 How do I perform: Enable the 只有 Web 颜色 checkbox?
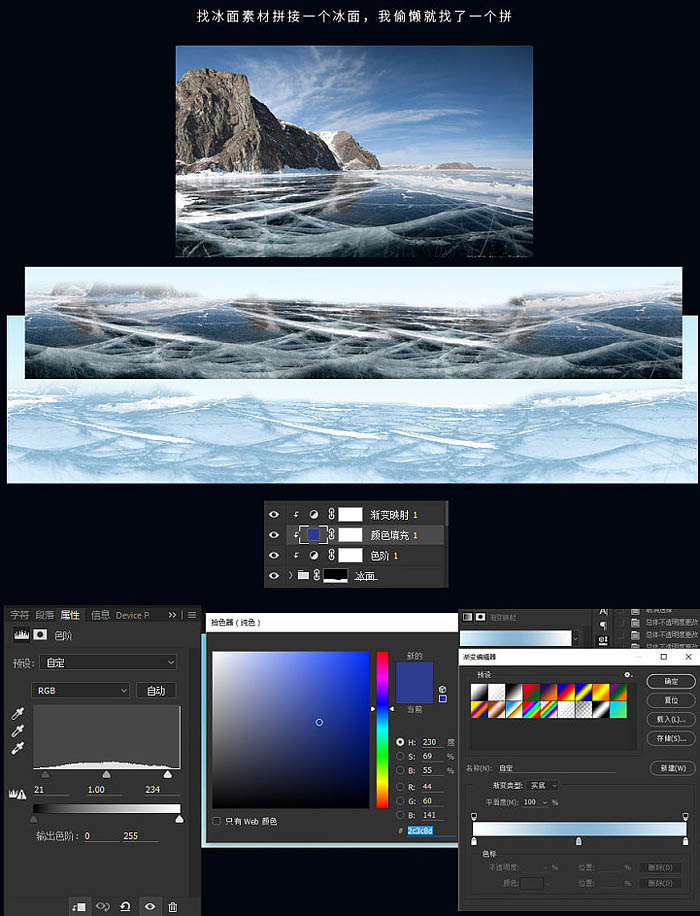pyautogui.click(x=217, y=821)
